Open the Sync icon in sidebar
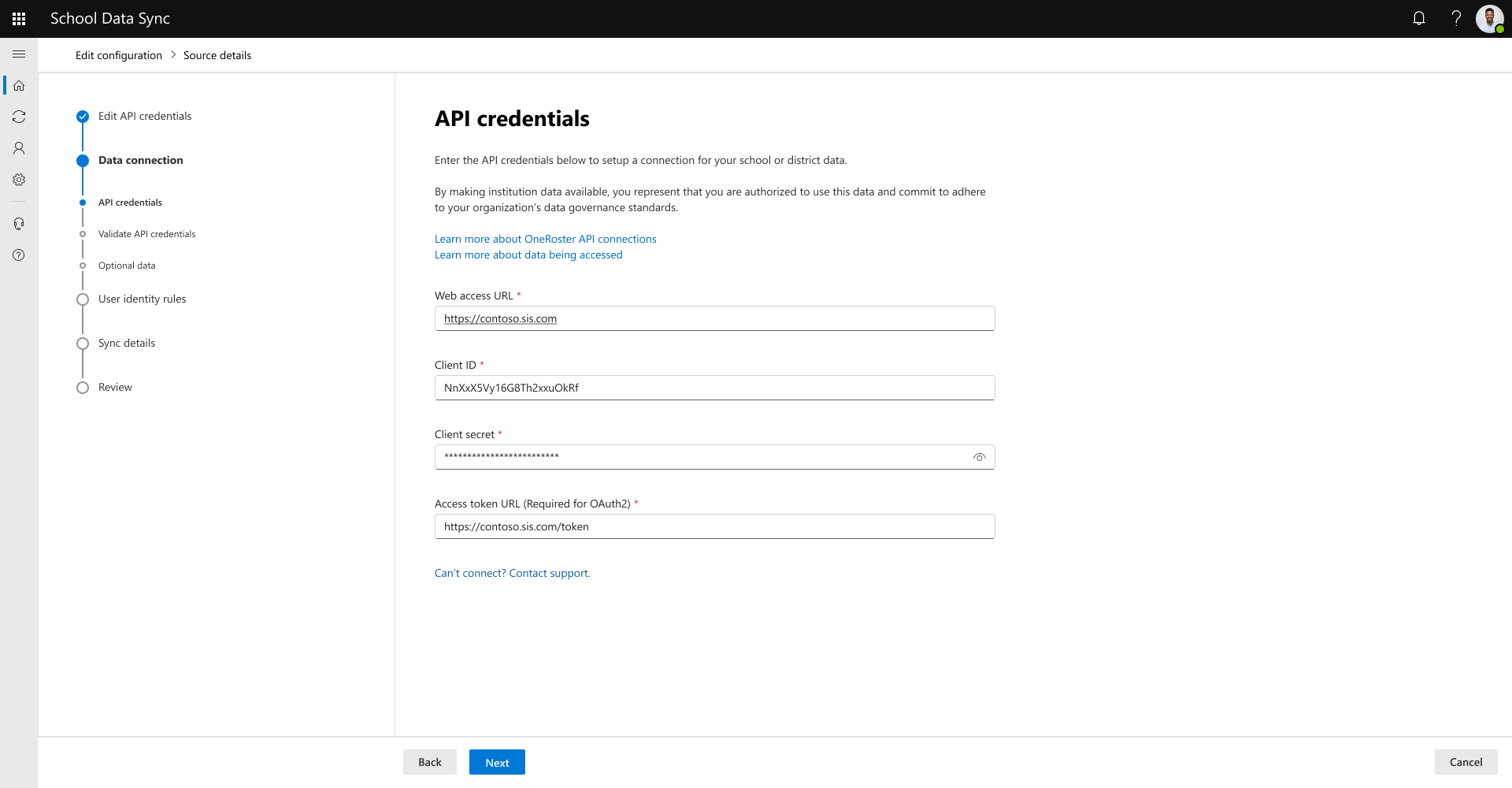1512x788 pixels. point(19,117)
